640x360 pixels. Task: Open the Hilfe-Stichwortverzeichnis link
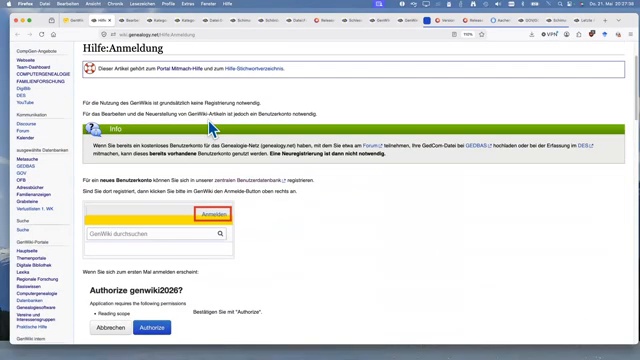[254, 69]
